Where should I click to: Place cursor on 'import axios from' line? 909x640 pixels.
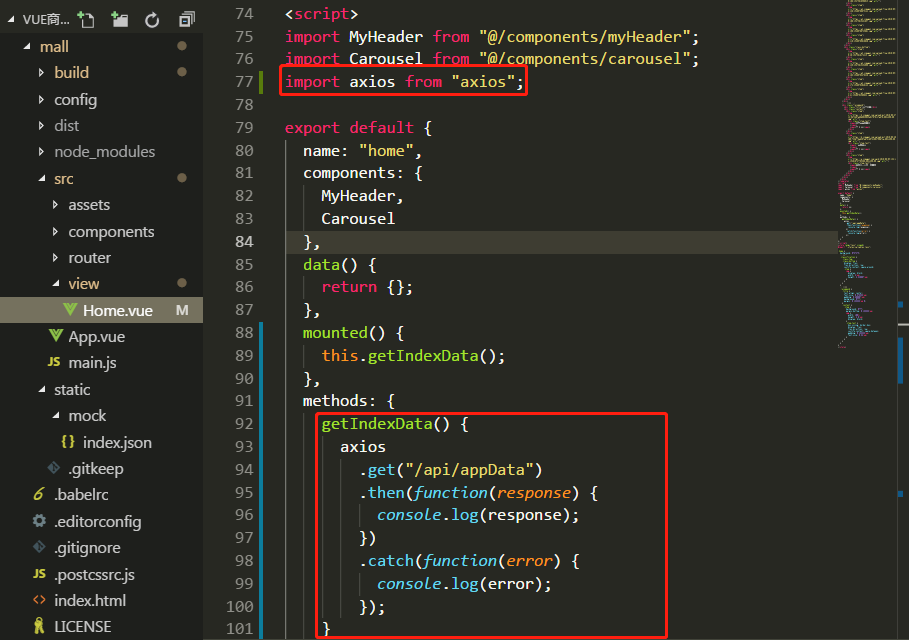pos(403,82)
